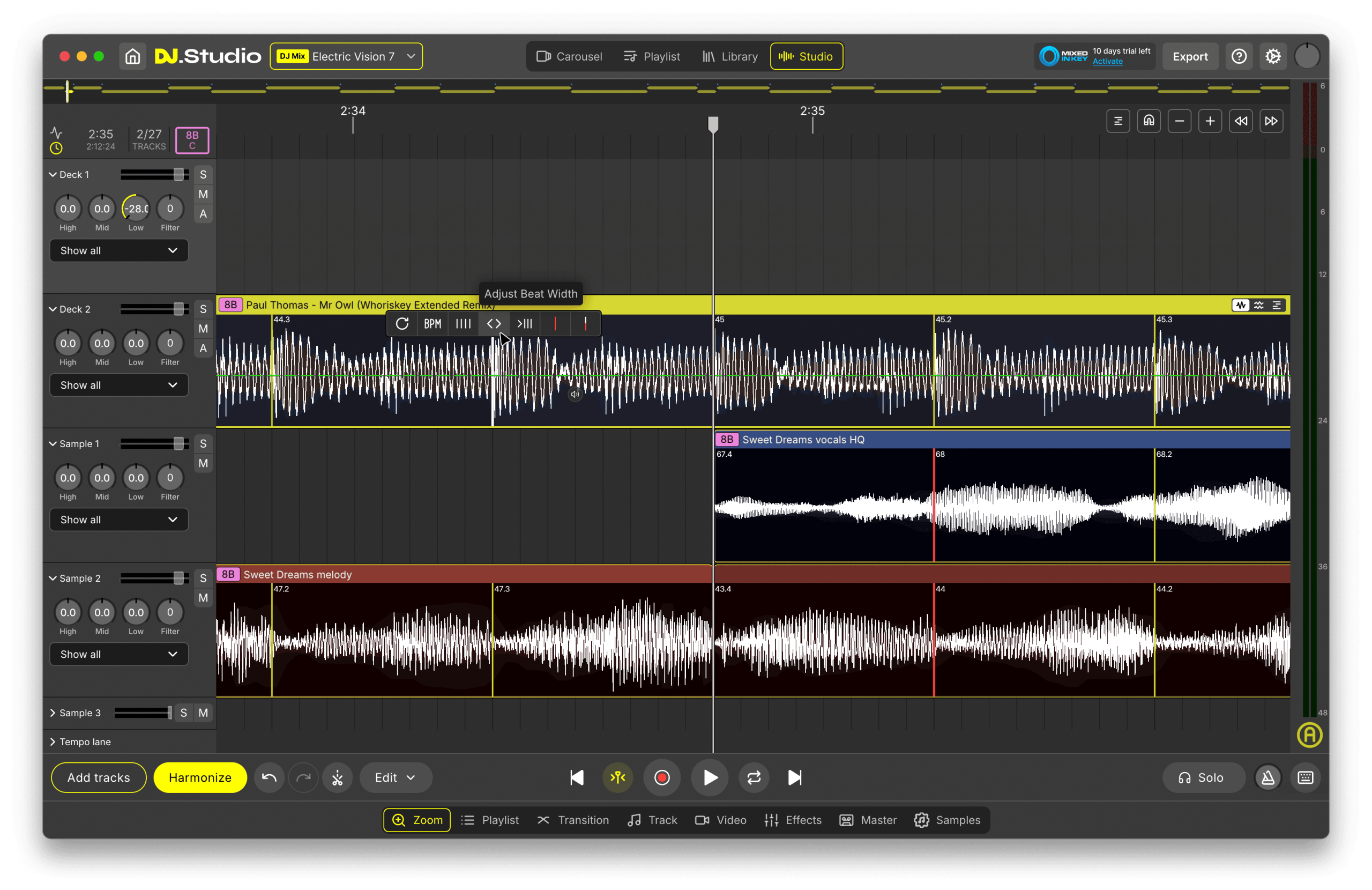
Task: Click the Deck 2 volume slider
Action: (x=178, y=309)
